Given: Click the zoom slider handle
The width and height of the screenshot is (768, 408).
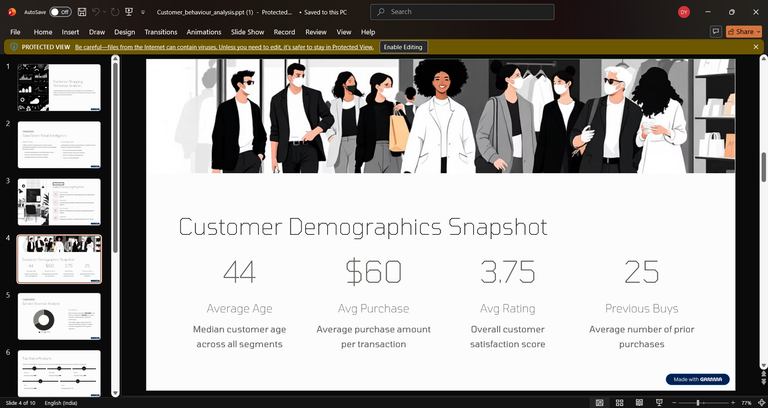Looking at the screenshot, I should point(697,403).
